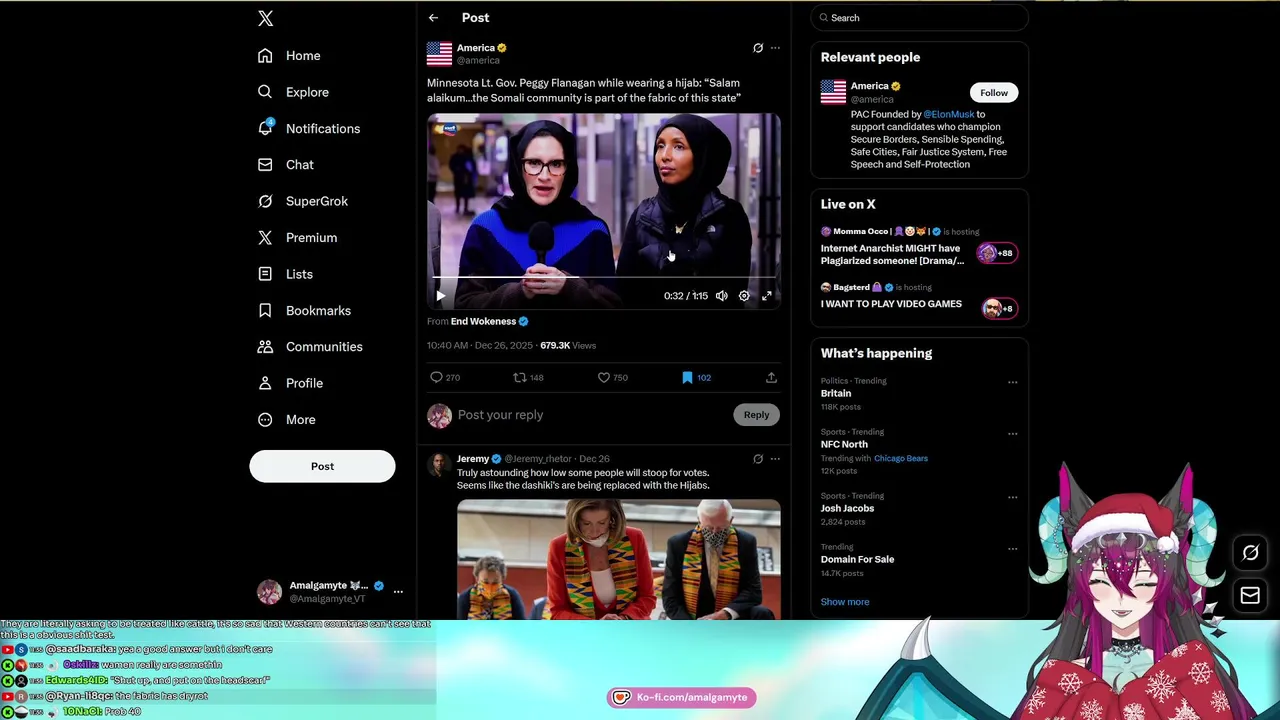Image resolution: width=1280 pixels, height=720 pixels.
Task: Open the Explore section
Action: click(x=292, y=92)
